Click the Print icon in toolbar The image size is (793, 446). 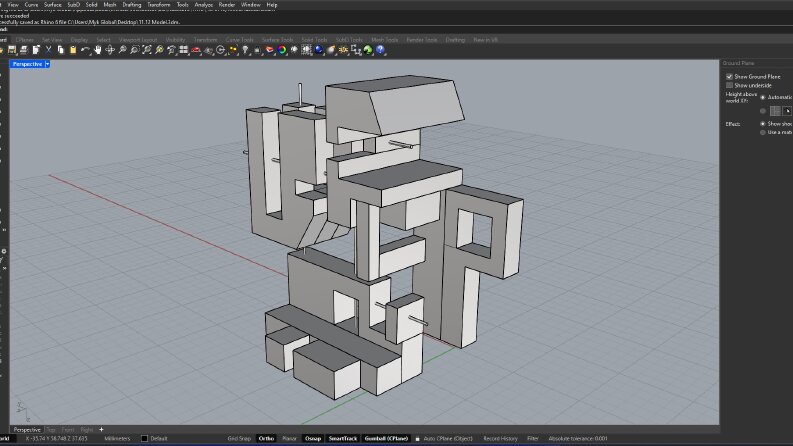pyautogui.click(x=24, y=50)
